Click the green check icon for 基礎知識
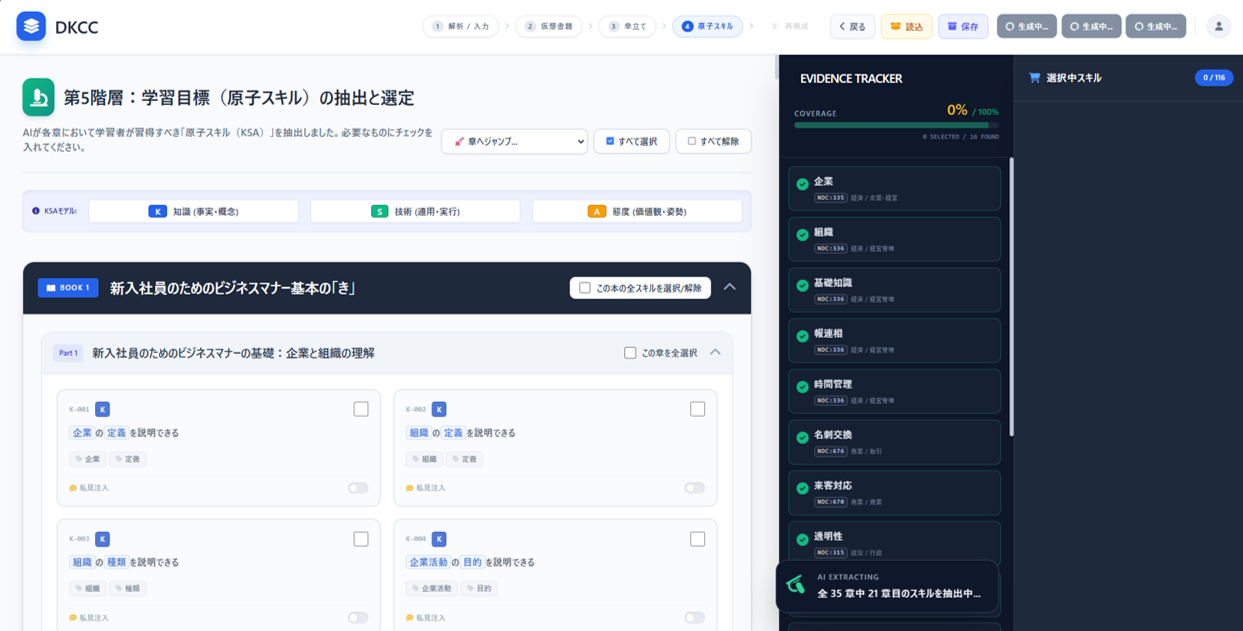Screen dimensions: 1243x631 [x=802, y=285]
